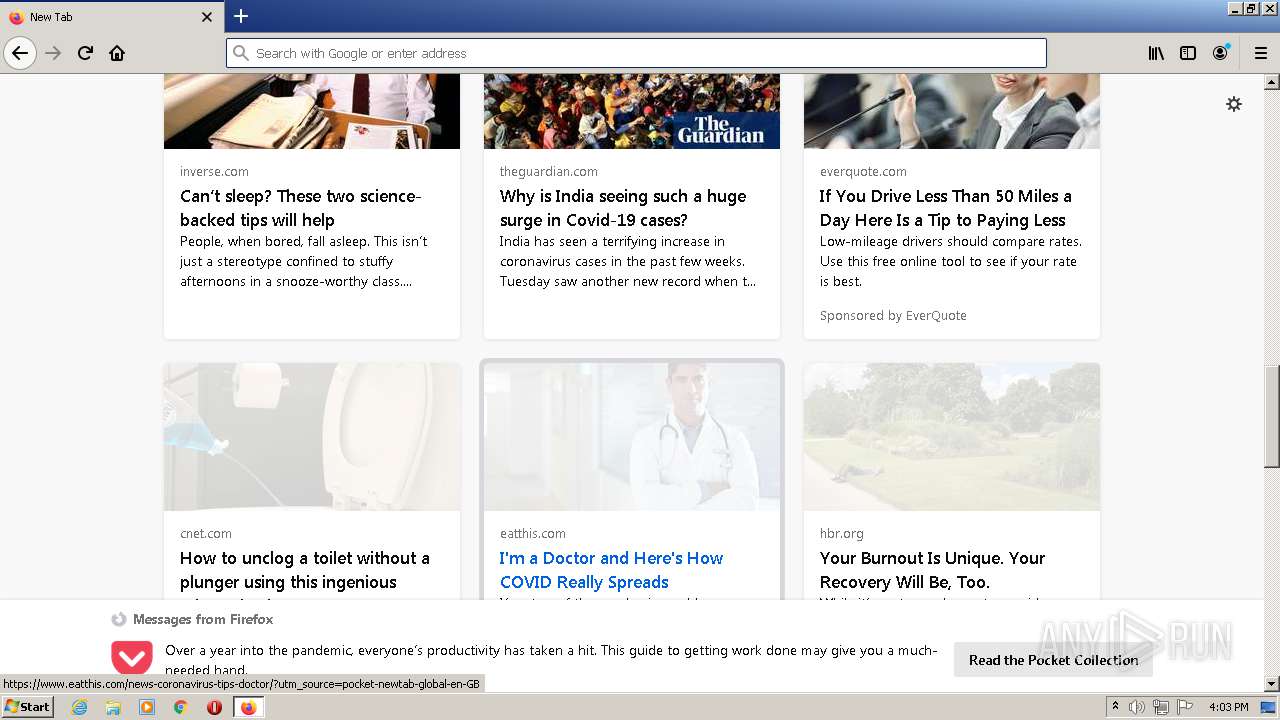The width and height of the screenshot is (1280, 720).
Task: Click the 'Messages from Firefox' heading
Action: coord(203,619)
